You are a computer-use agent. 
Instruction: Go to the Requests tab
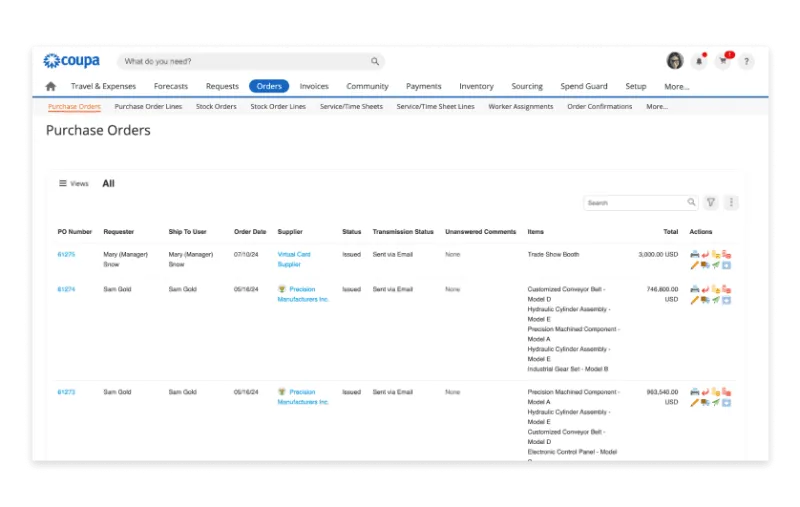222,86
